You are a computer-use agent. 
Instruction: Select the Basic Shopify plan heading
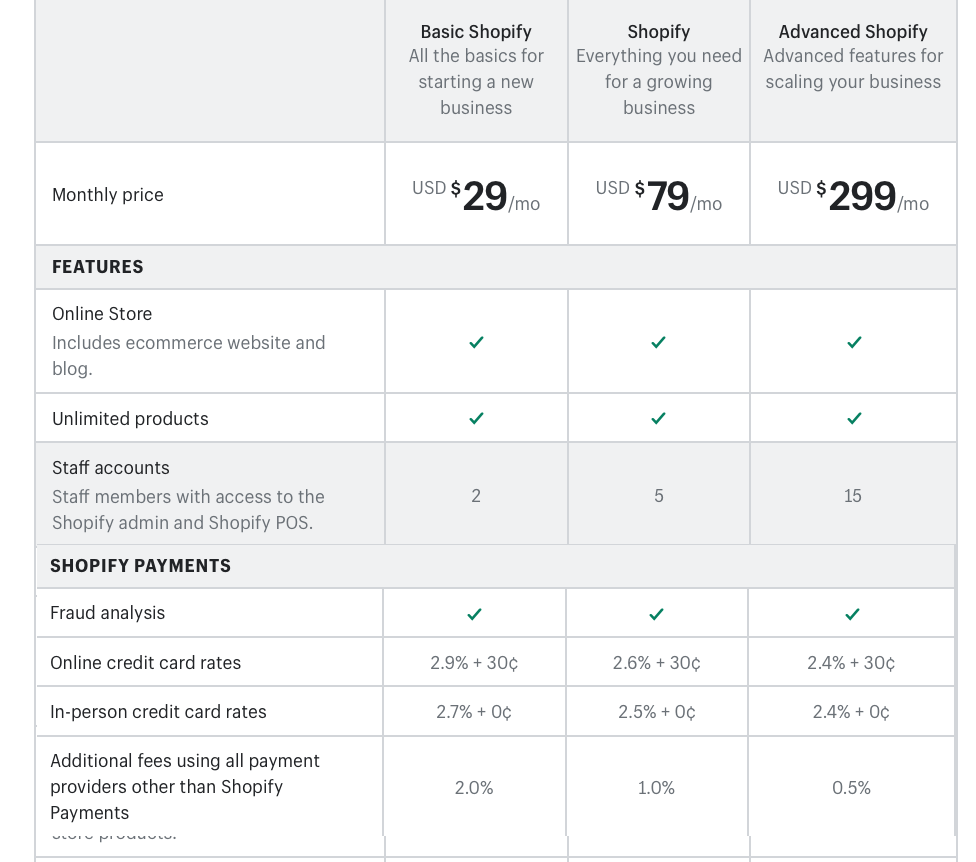coord(476,32)
